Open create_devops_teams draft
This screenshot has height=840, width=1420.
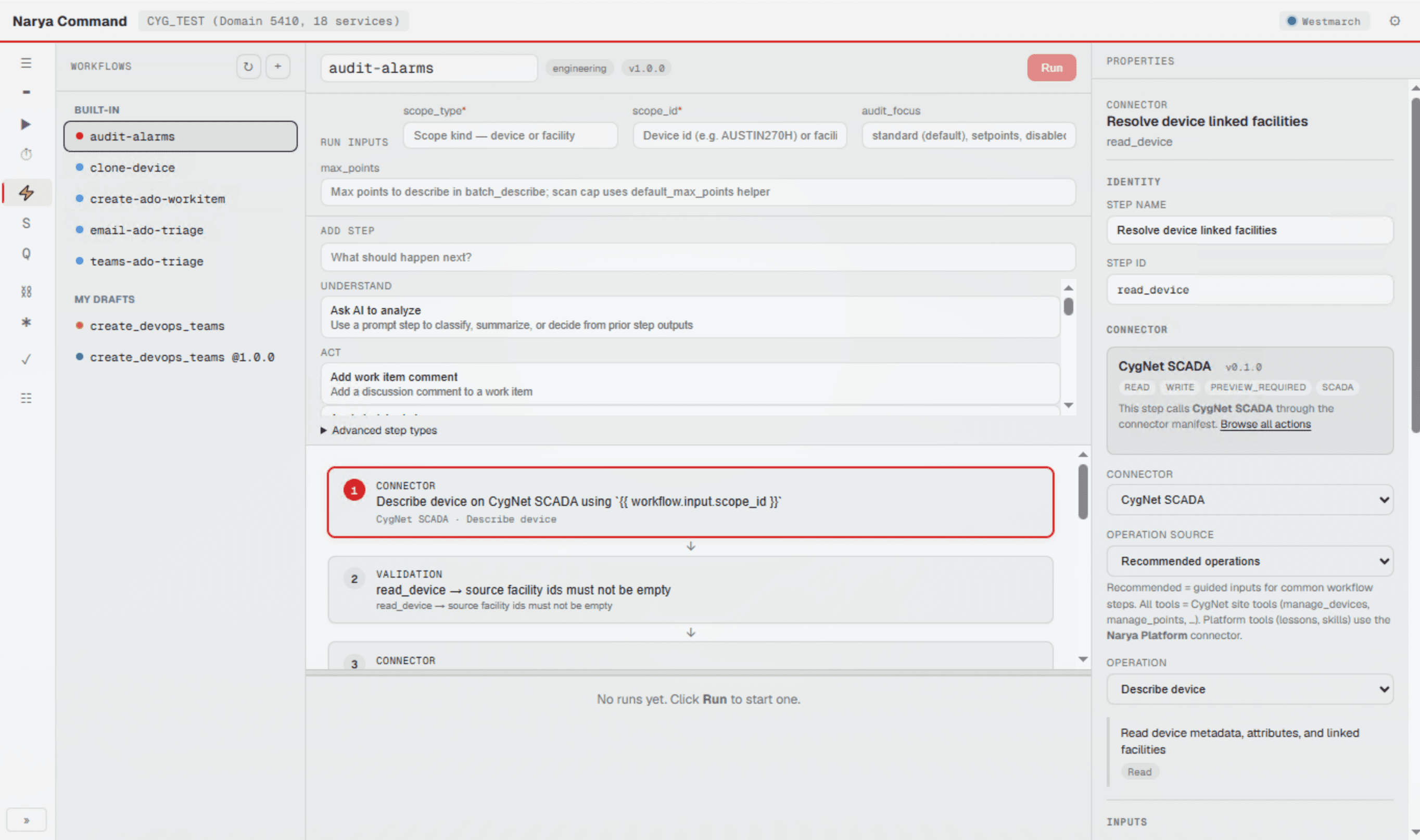point(181,325)
